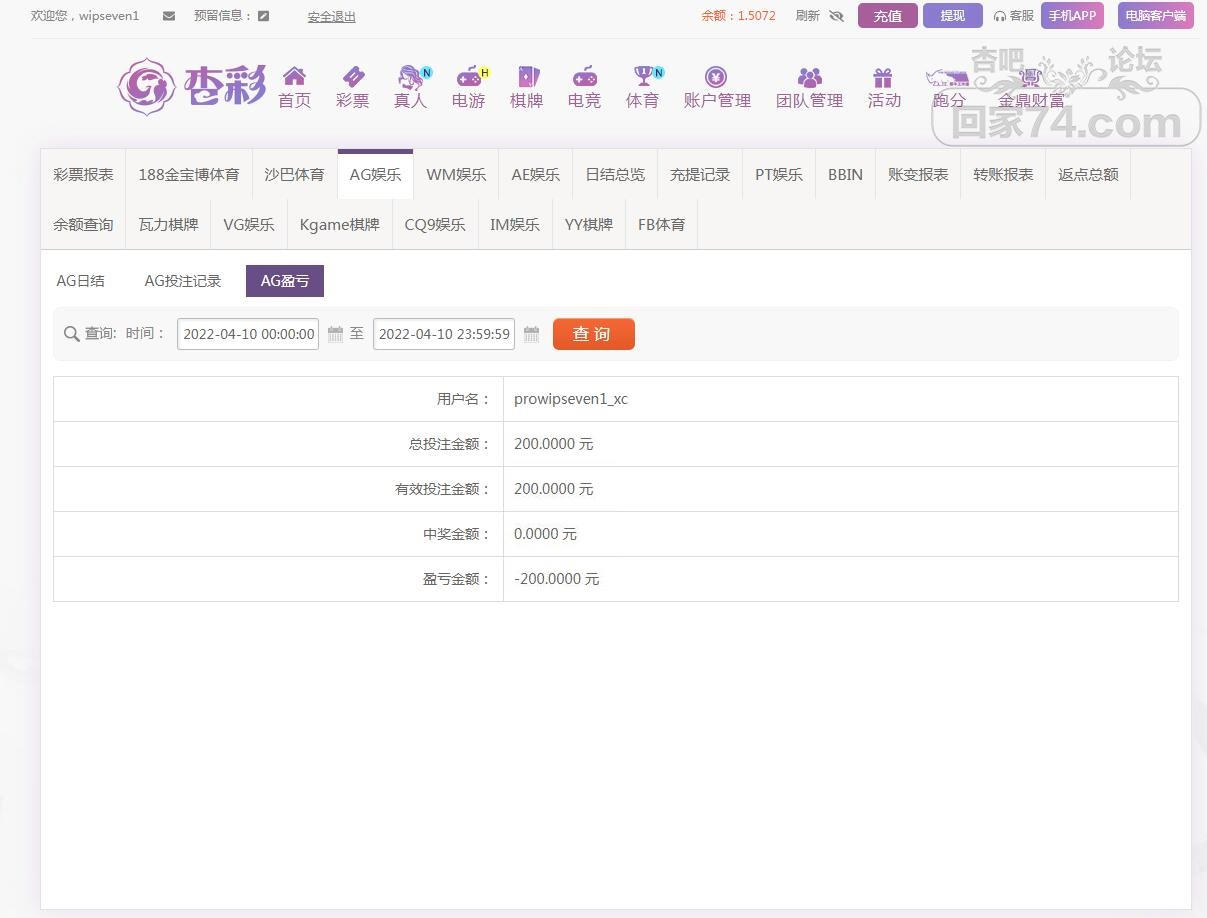Click the start time input field

click(248, 334)
